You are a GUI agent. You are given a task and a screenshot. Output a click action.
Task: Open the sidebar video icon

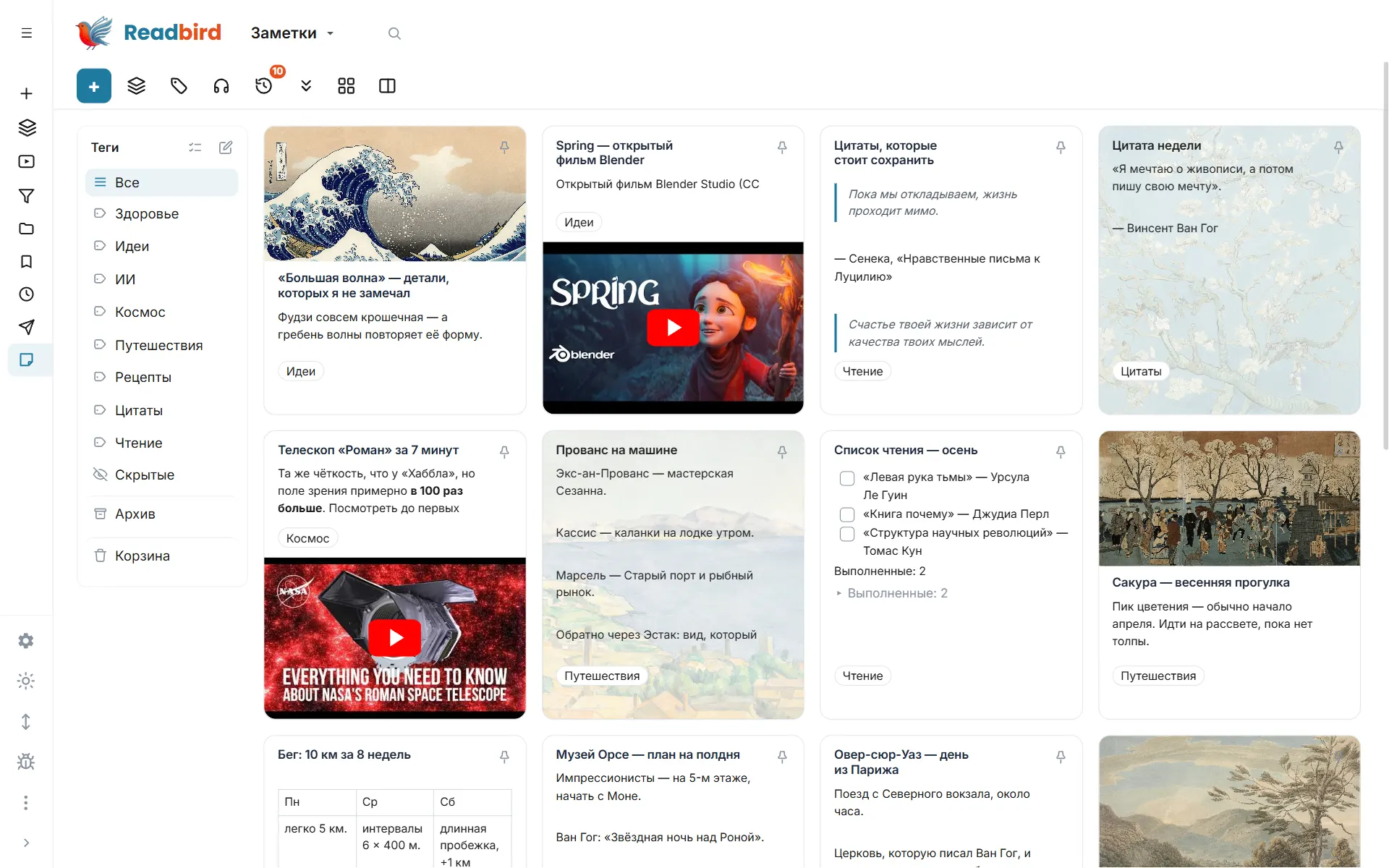point(27,162)
